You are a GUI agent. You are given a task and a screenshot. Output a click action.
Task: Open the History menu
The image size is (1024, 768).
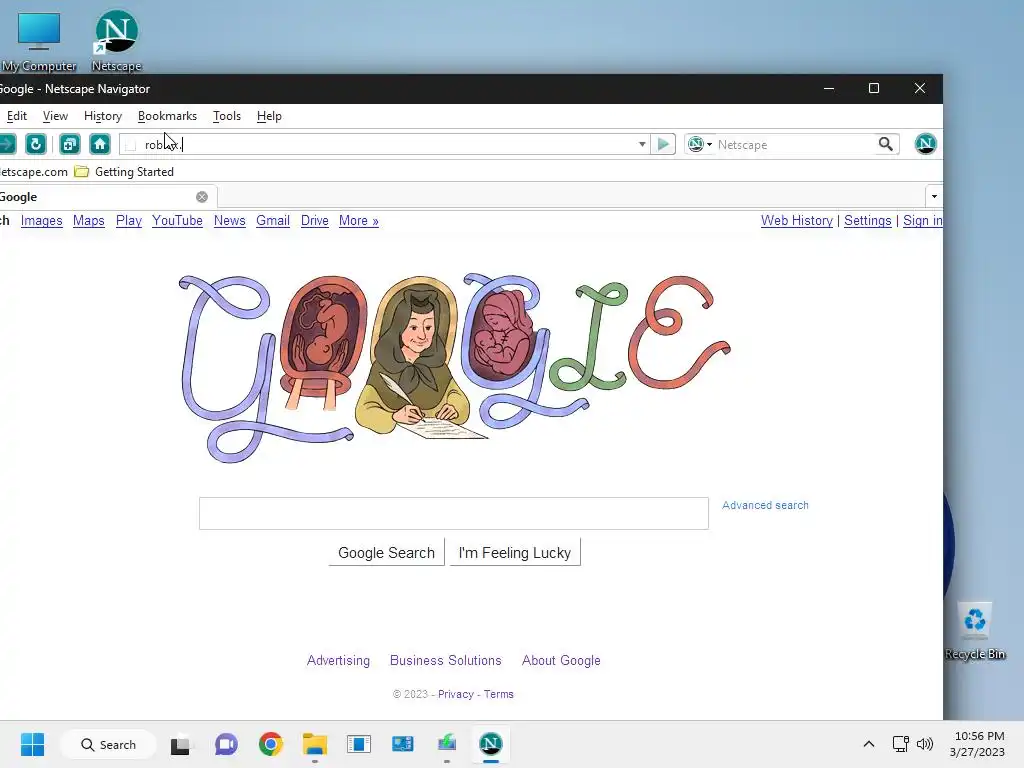pos(103,116)
